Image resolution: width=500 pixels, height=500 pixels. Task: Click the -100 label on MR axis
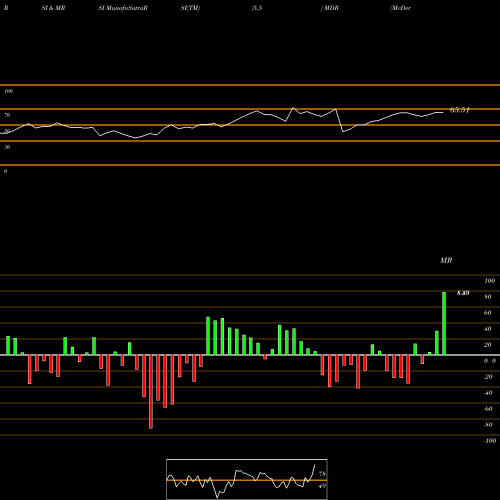[490, 441]
